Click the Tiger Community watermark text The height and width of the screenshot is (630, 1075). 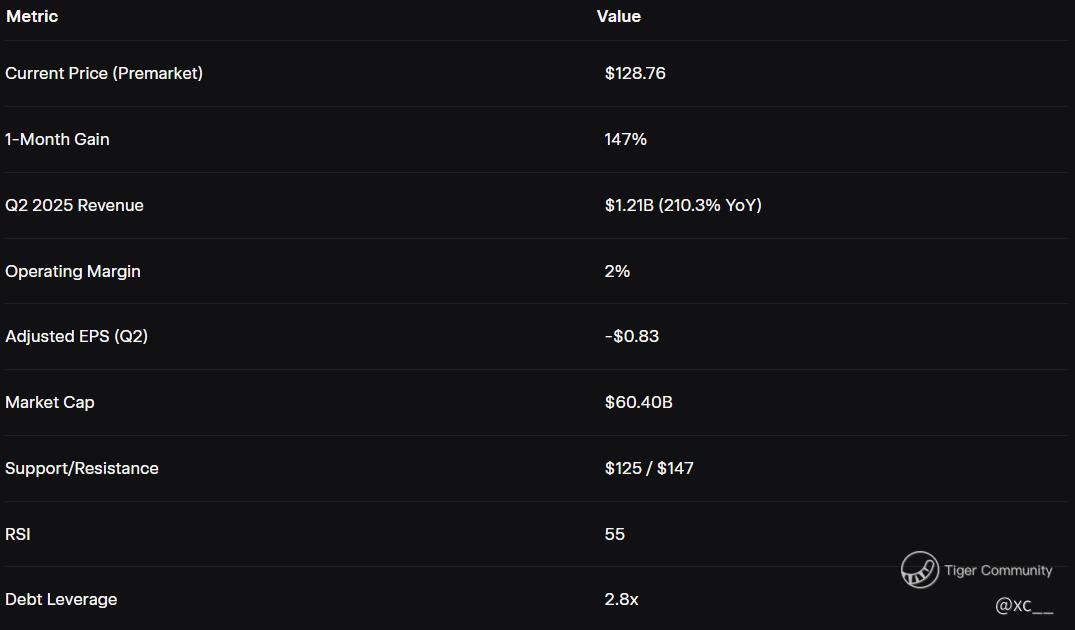point(998,571)
